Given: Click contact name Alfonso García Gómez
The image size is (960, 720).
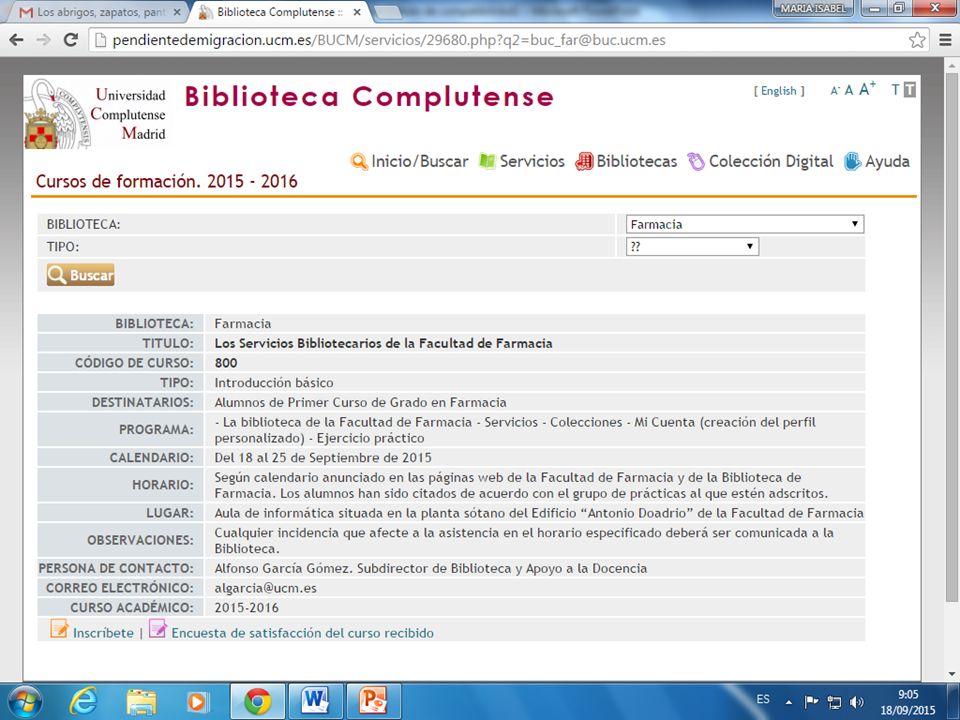Looking at the screenshot, I should coord(283,569).
